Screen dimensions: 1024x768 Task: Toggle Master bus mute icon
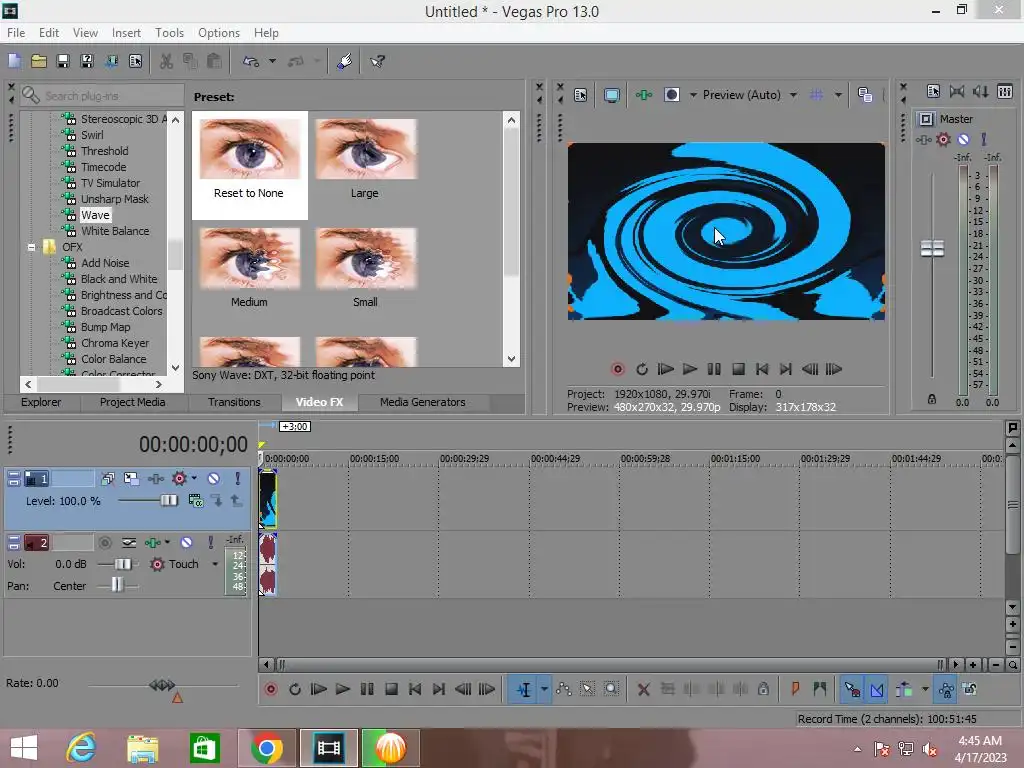pyautogui.click(x=963, y=139)
